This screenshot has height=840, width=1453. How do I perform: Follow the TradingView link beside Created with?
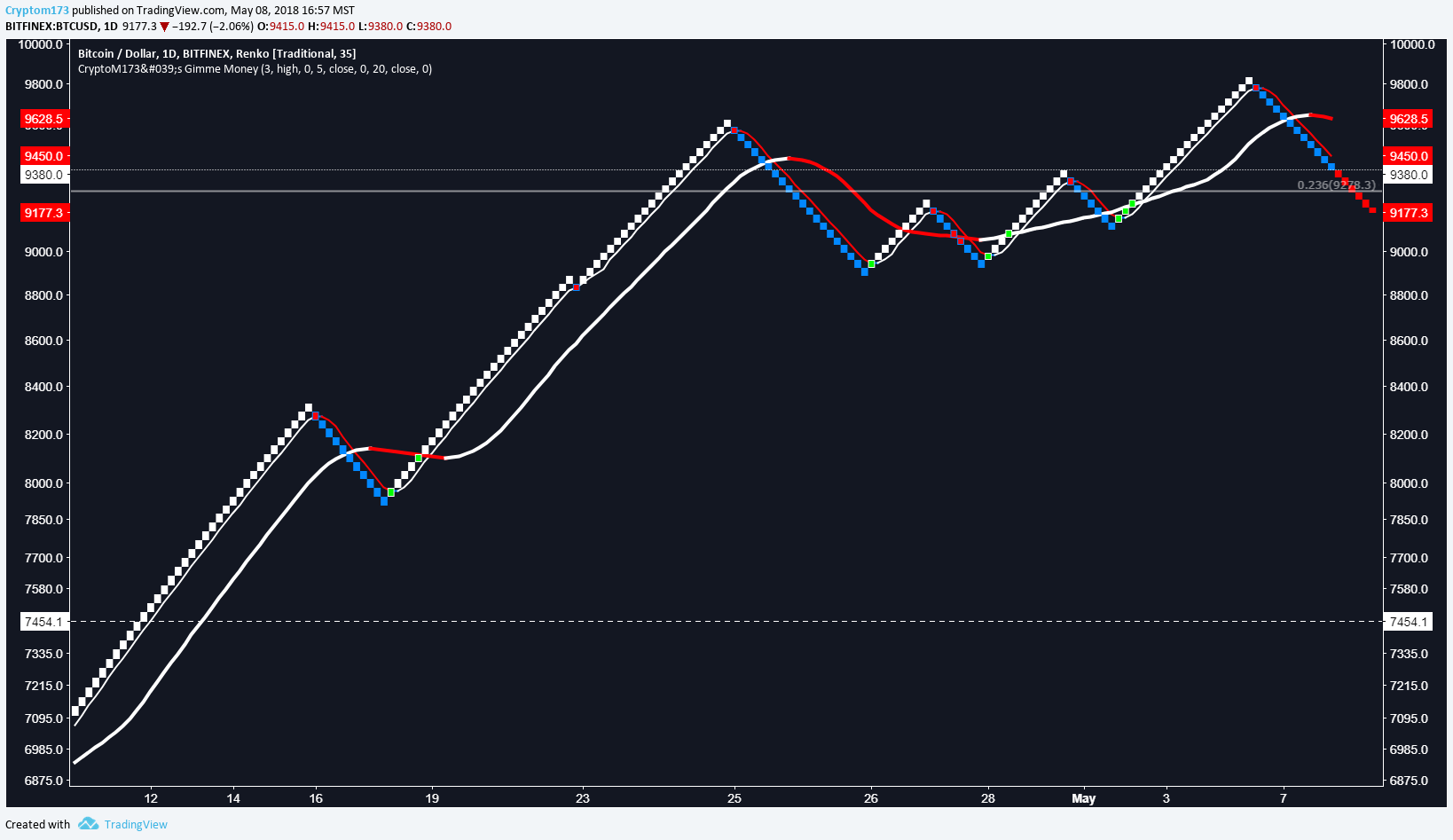tap(136, 825)
